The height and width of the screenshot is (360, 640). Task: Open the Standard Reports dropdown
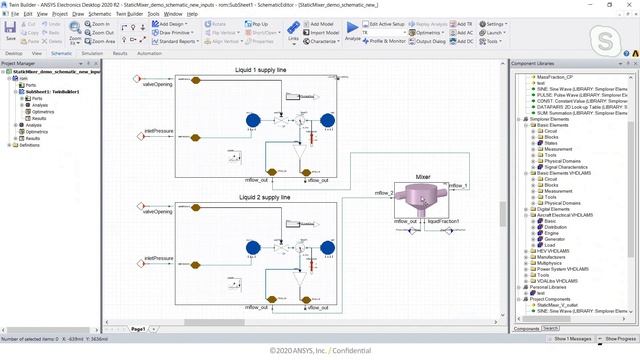pyautogui.click(x=176, y=41)
